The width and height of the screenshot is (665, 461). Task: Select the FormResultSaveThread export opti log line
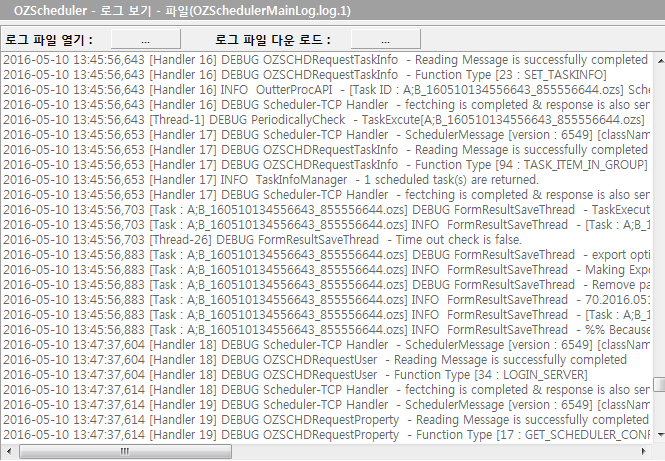(327, 254)
